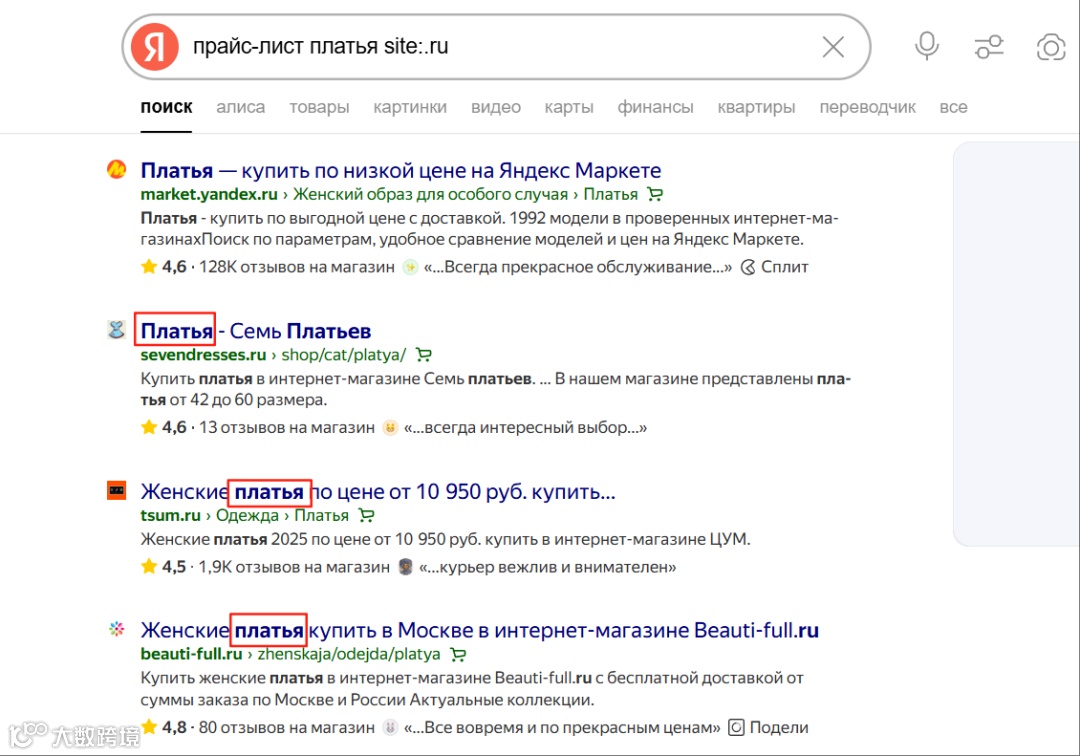
Task: Click Yandex Market favicon icon
Action: click(x=116, y=169)
